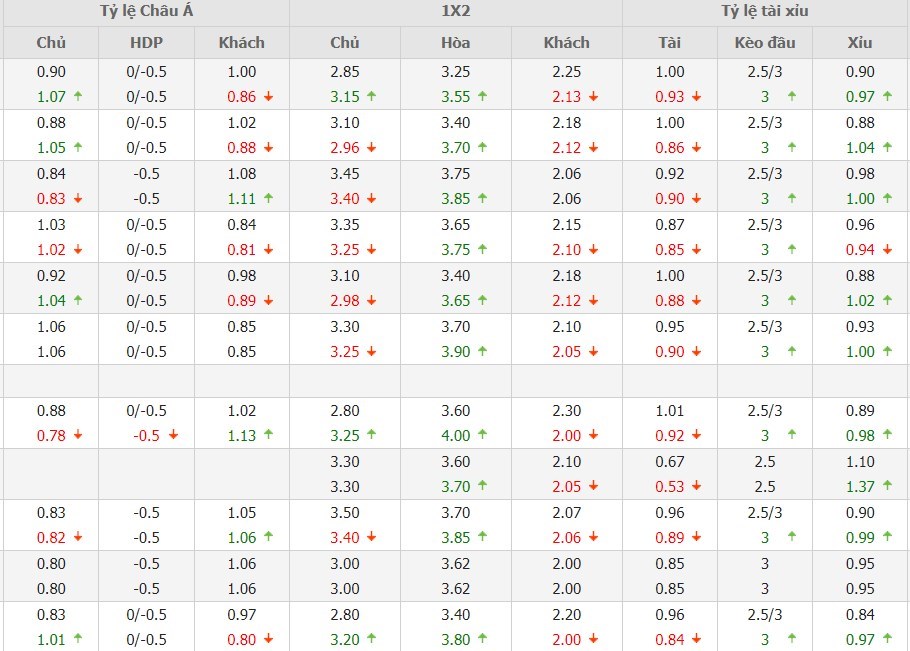Click the green up arrow beside 1.07
Image resolution: width=910 pixels, height=651 pixels.
pyautogui.click(x=78, y=97)
